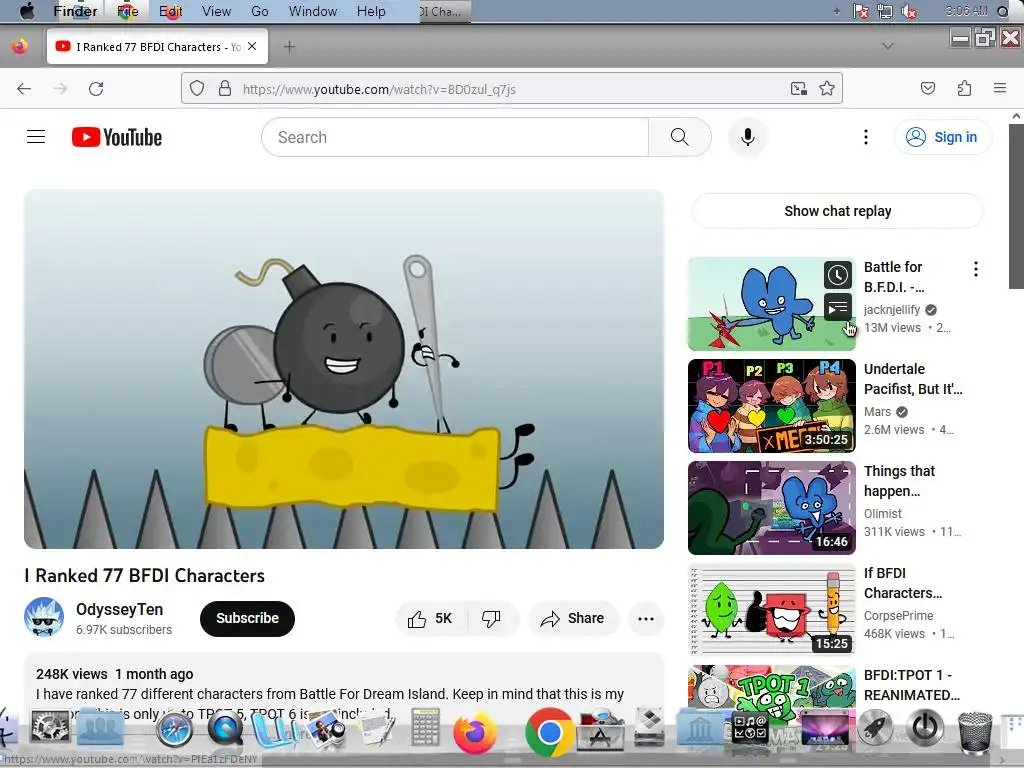Image resolution: width=1024 pixels, height=768 pixels.
Task: Open Undertale Pacifist video thumbnail
Action: click(x=772, y=406)
